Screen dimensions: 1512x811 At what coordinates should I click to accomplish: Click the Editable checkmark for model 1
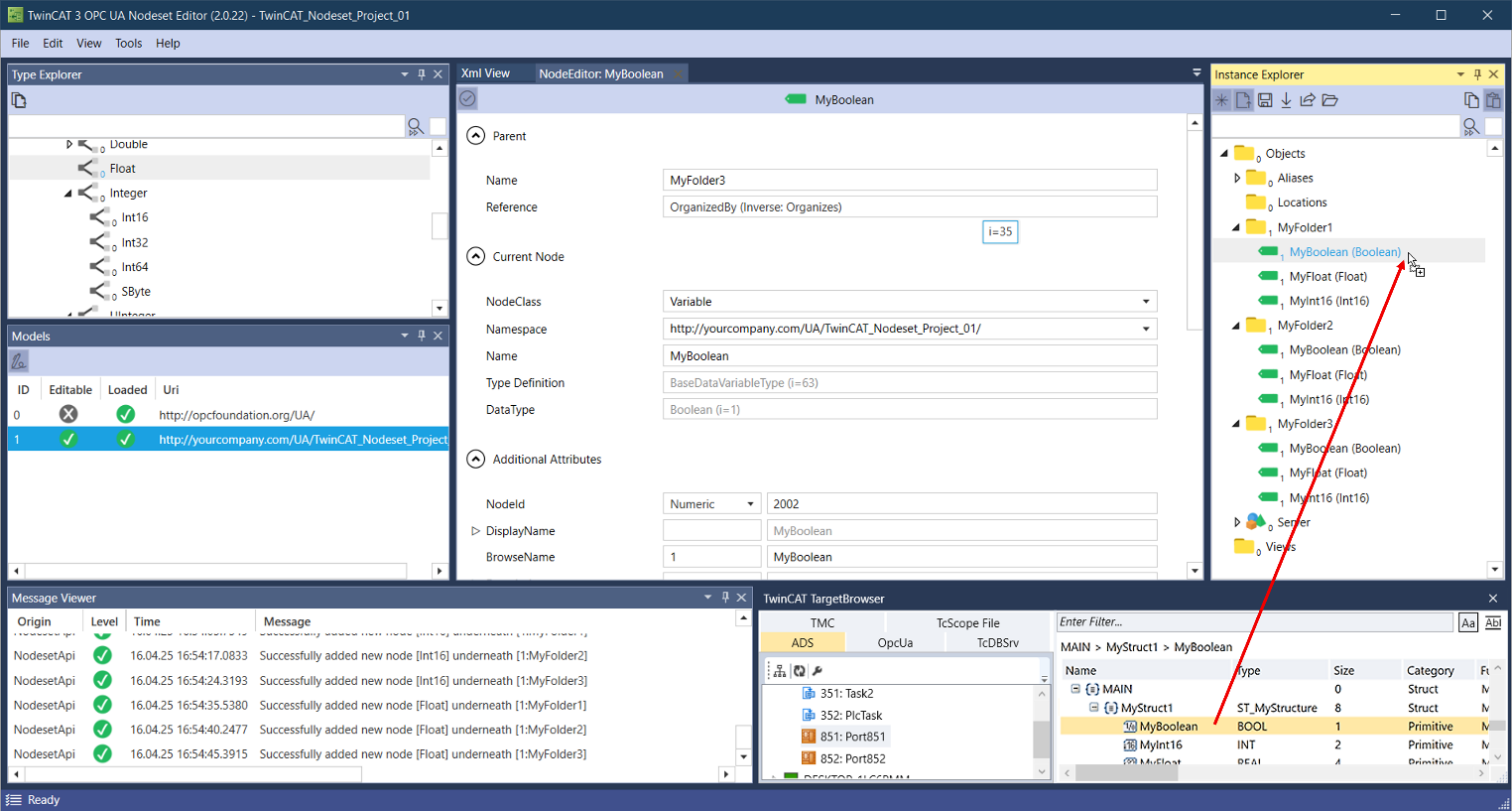(68, 439)
